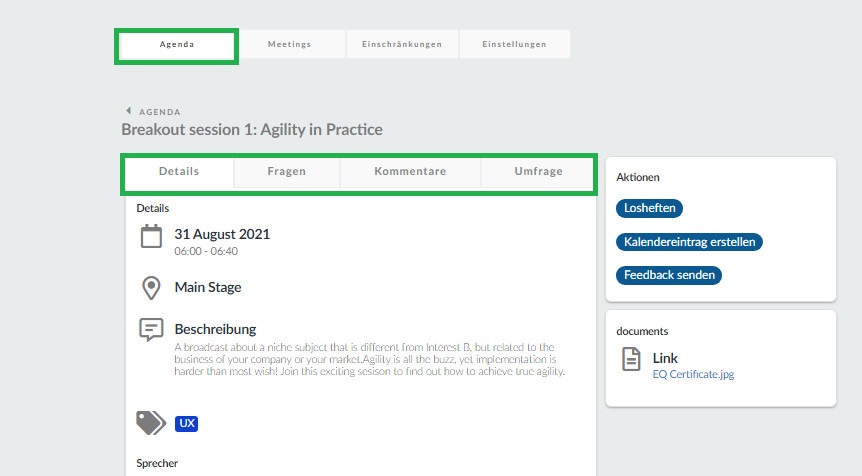This screenshot has height=476, width=862.
Task: Click Kalendereintrag erstellen button
Action: [x=689, y=242]
